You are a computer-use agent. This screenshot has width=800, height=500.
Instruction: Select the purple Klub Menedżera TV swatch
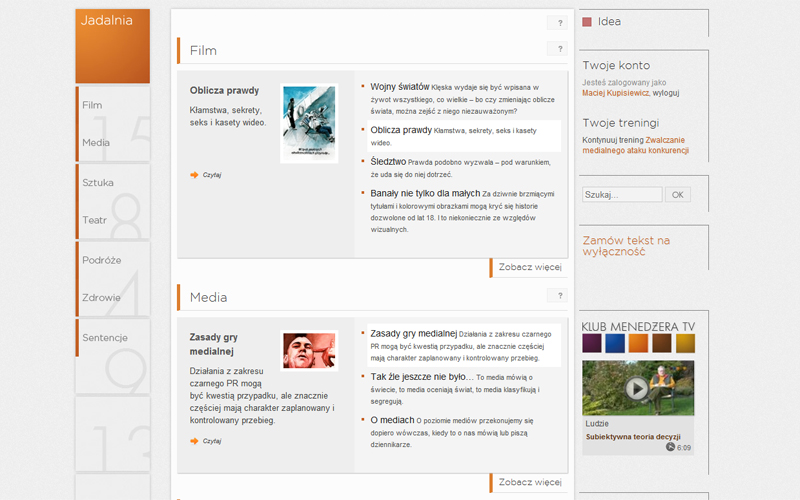click(592, 343)
